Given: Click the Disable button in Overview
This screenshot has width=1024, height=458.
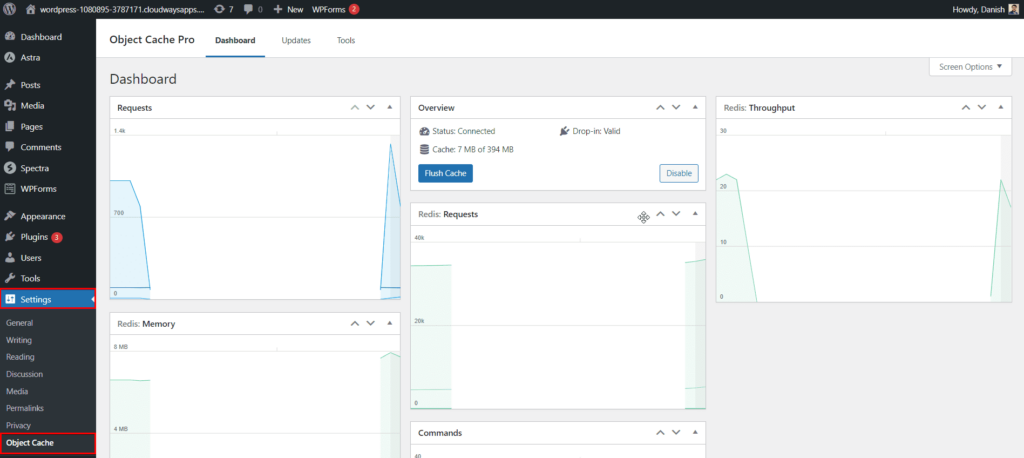Looking at the screenshot, I should tap(679, 173).
